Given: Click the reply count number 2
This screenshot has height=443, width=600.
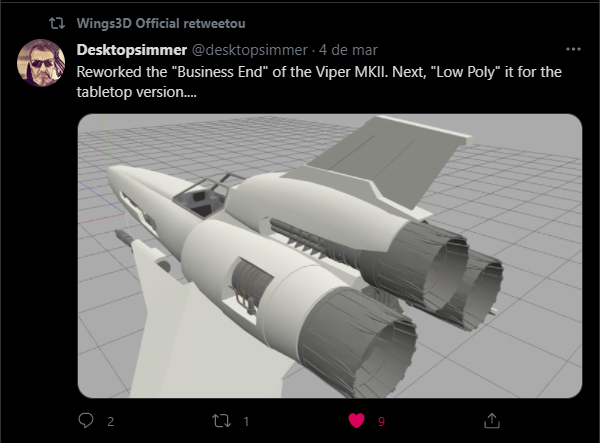Looking at the screenshot, I should 111,422.
